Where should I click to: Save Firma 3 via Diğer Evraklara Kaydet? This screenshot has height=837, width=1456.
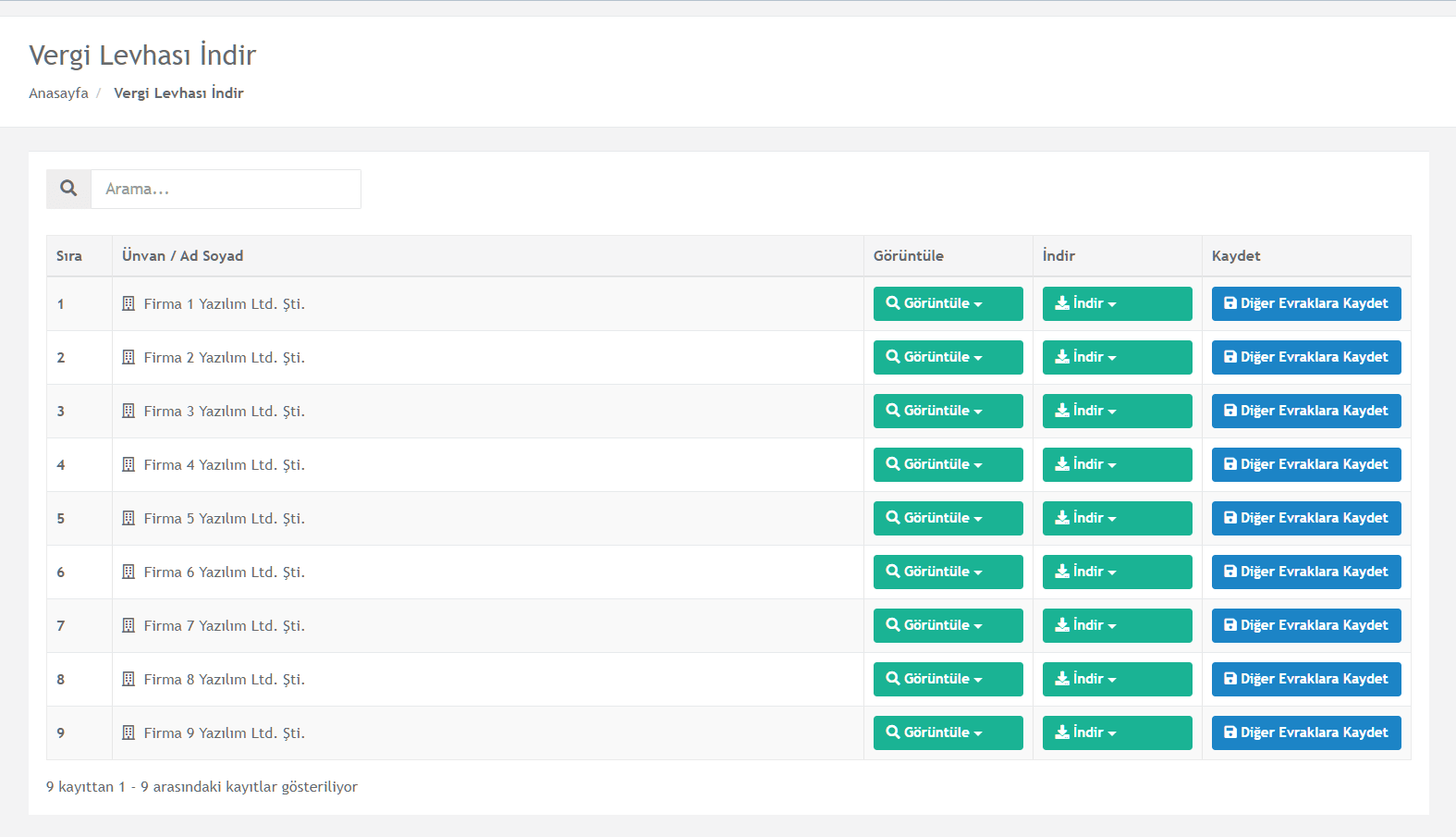point(1306,411)
